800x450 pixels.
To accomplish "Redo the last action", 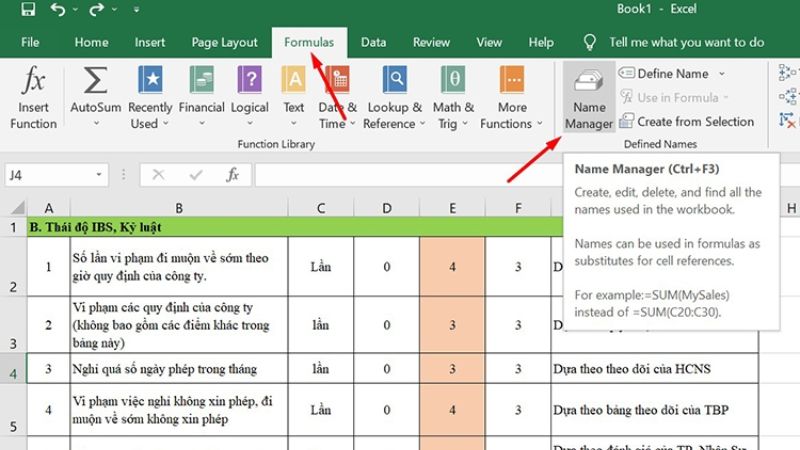I will pos(96,9).
